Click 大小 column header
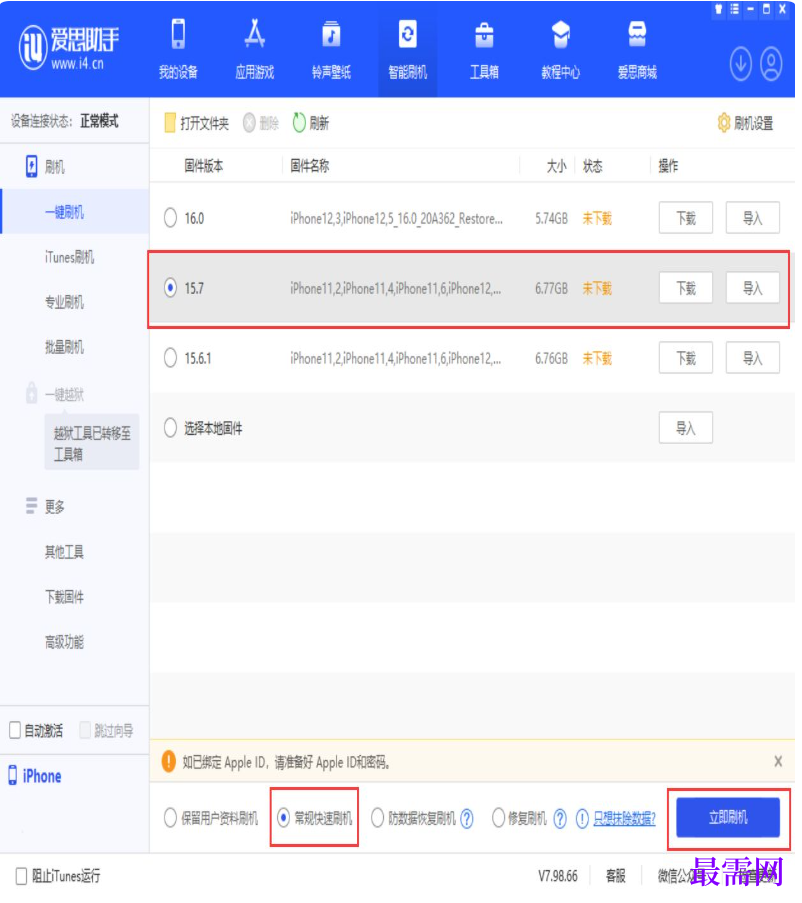The image size is (802, 903). [557, 166]
